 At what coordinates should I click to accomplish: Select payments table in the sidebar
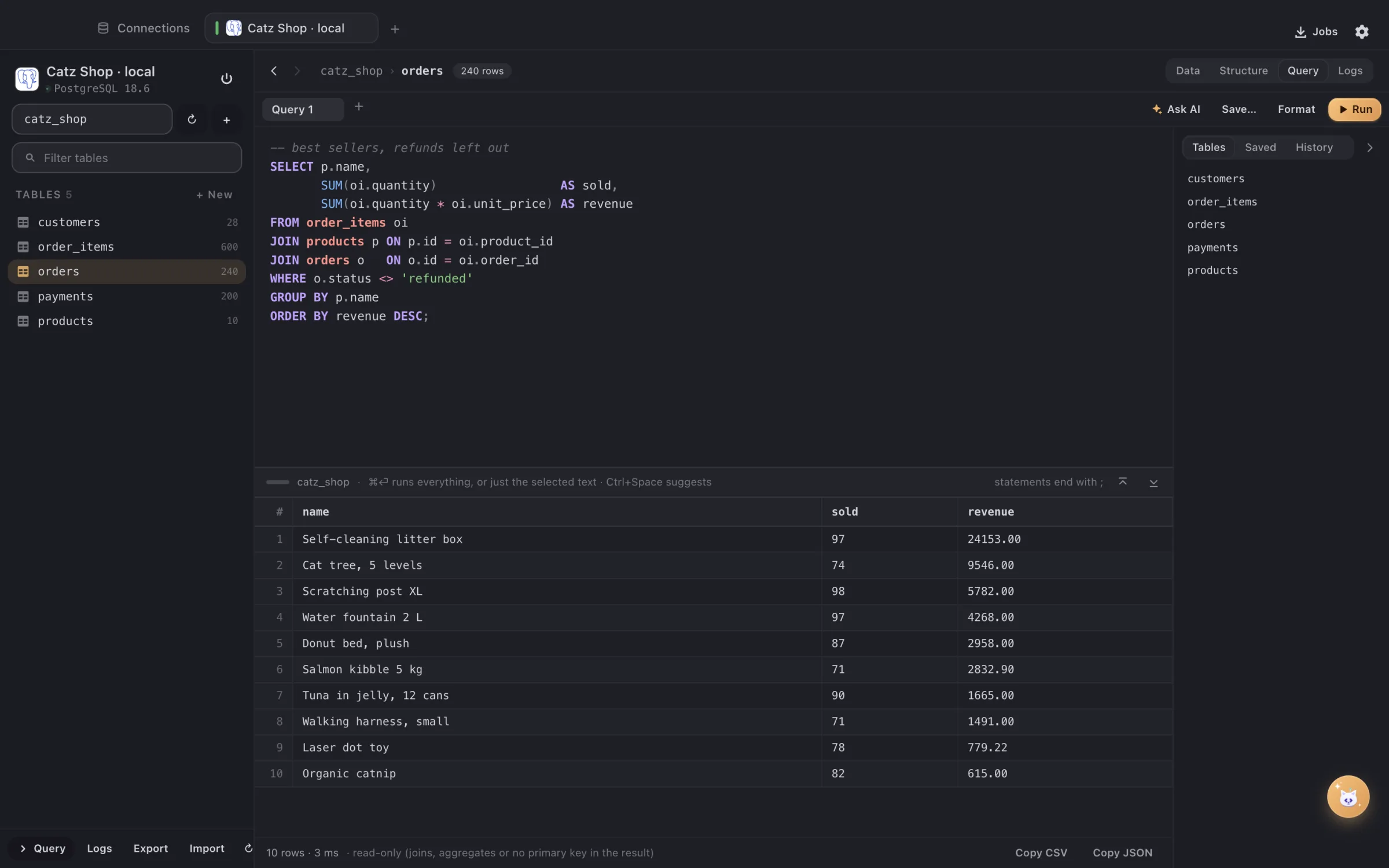pyautogui.click(x=127, y=296)
